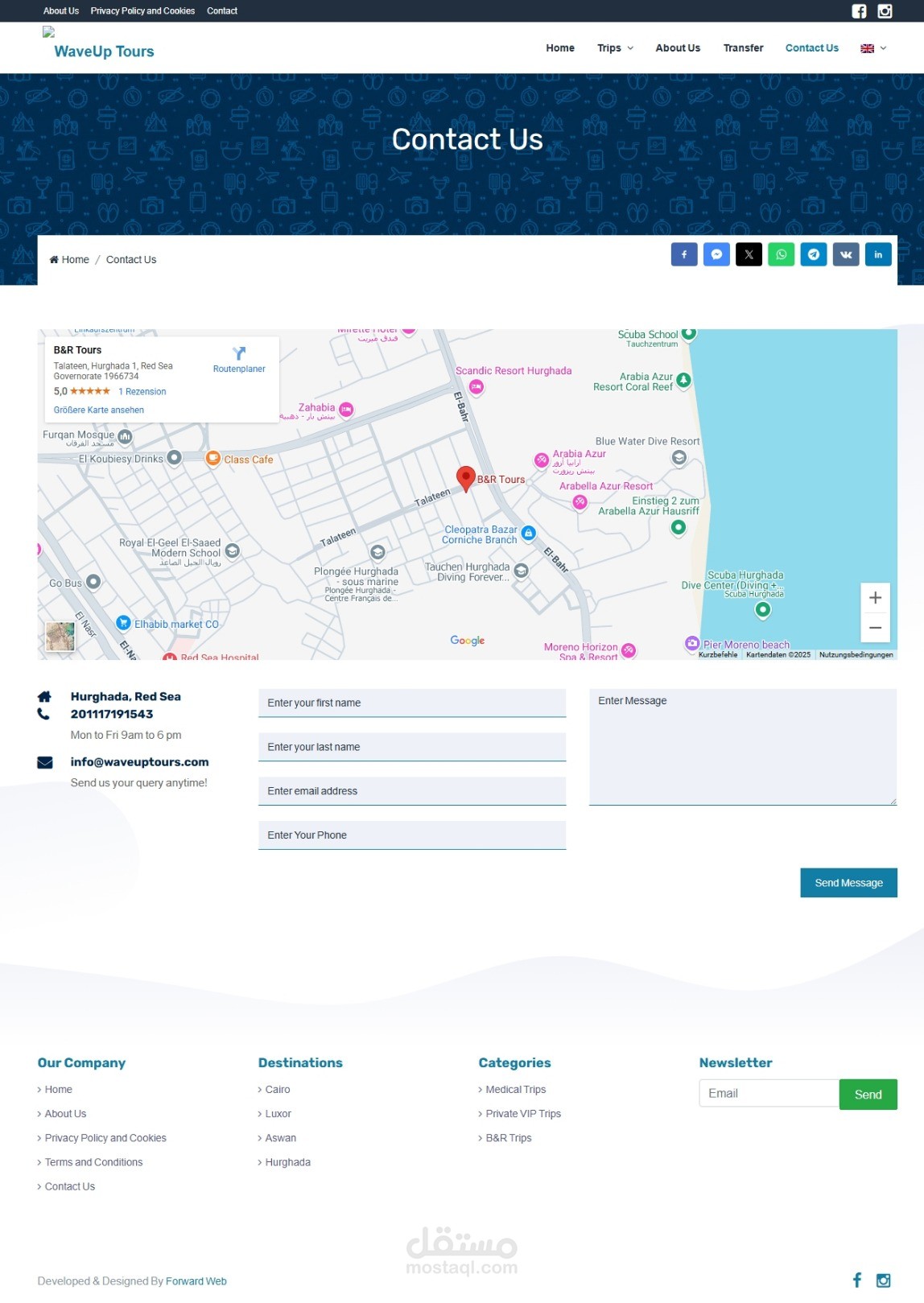Viewport: 924px width, 1303px height.
Task: Open the Instagram icon in top bar
Action: pos(885,11)
